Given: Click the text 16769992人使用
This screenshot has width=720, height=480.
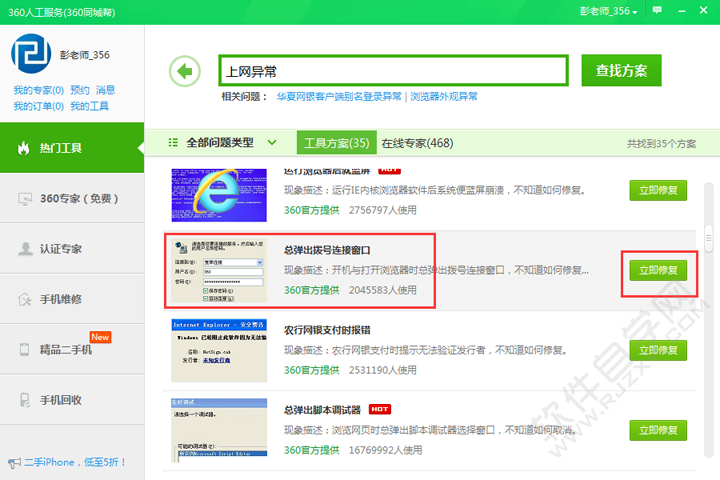Looking at the screenshot, I should (386, 450).
